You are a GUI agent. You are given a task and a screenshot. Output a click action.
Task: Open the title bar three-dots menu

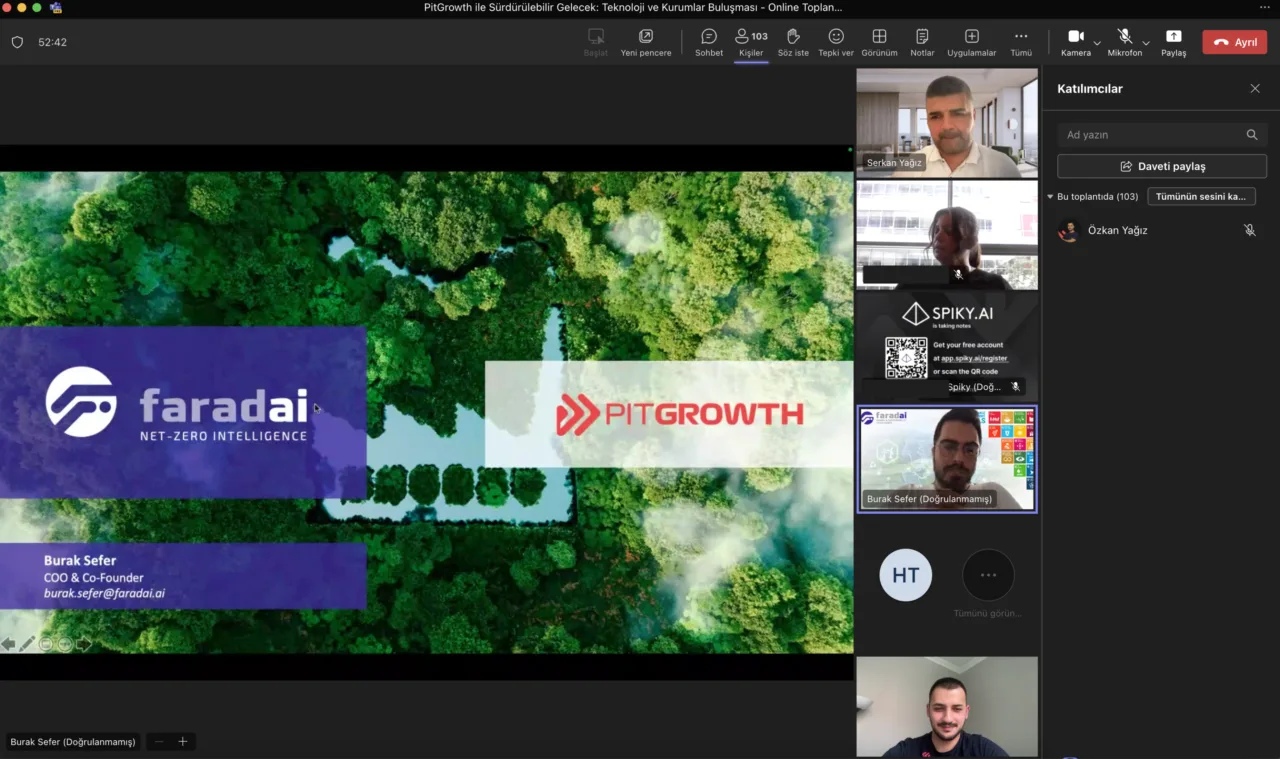[x=1264, y=7]
